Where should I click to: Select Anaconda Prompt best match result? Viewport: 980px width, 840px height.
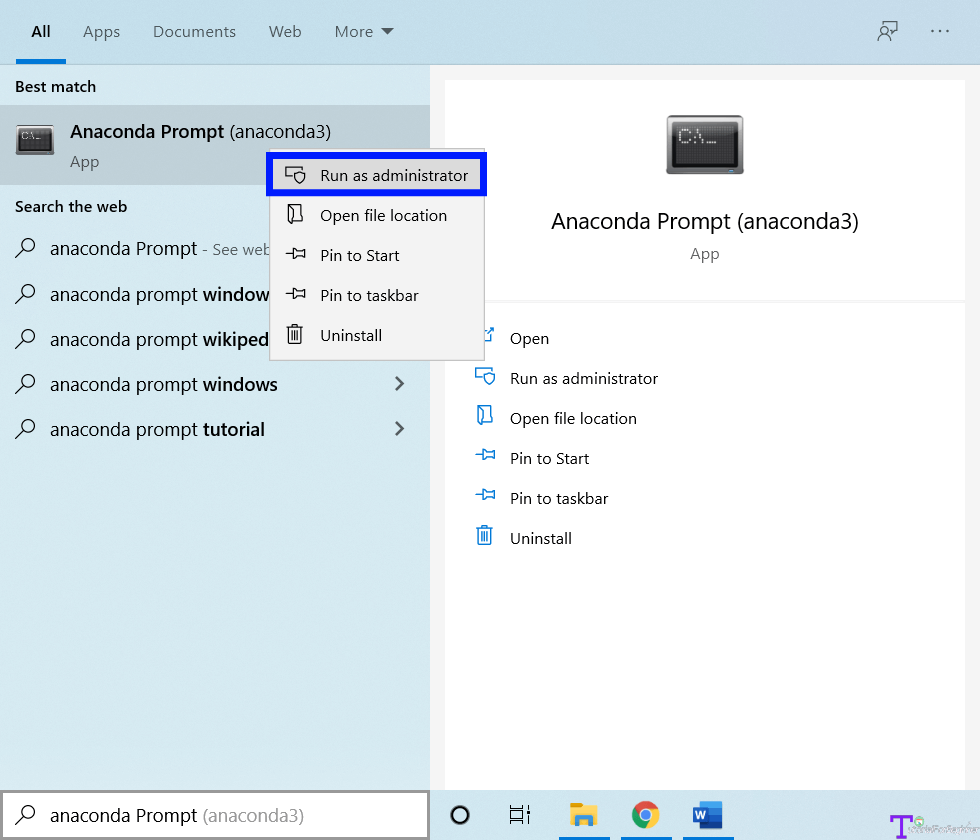[x=214, y=145]
